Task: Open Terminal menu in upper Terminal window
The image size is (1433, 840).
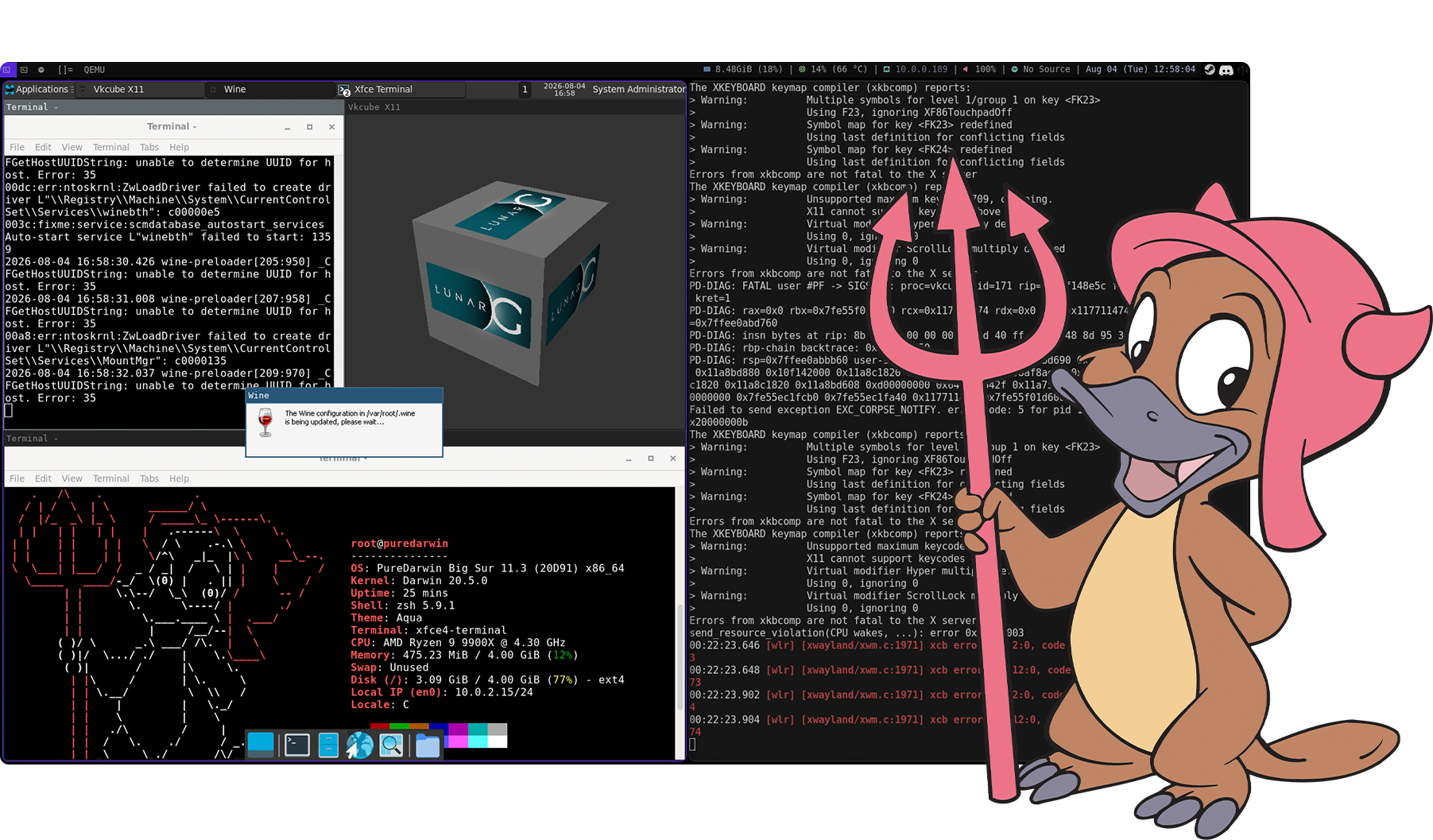Action: point(110,147)
